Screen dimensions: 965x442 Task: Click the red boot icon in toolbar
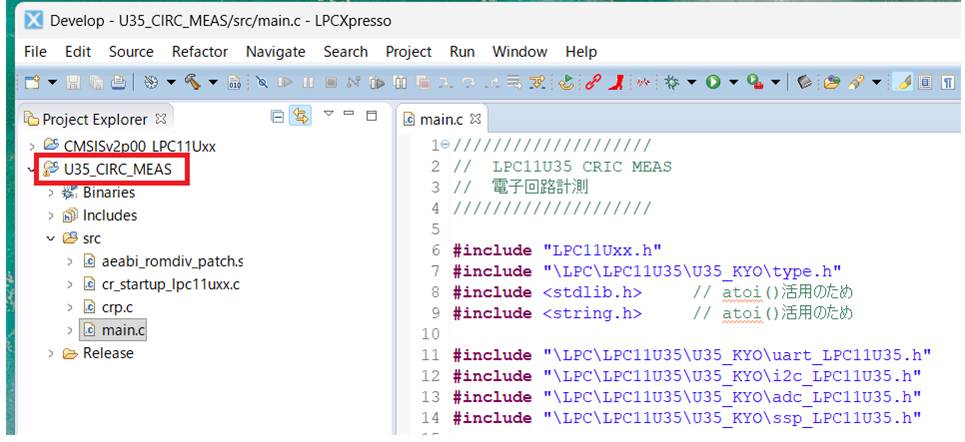[616, 83]
